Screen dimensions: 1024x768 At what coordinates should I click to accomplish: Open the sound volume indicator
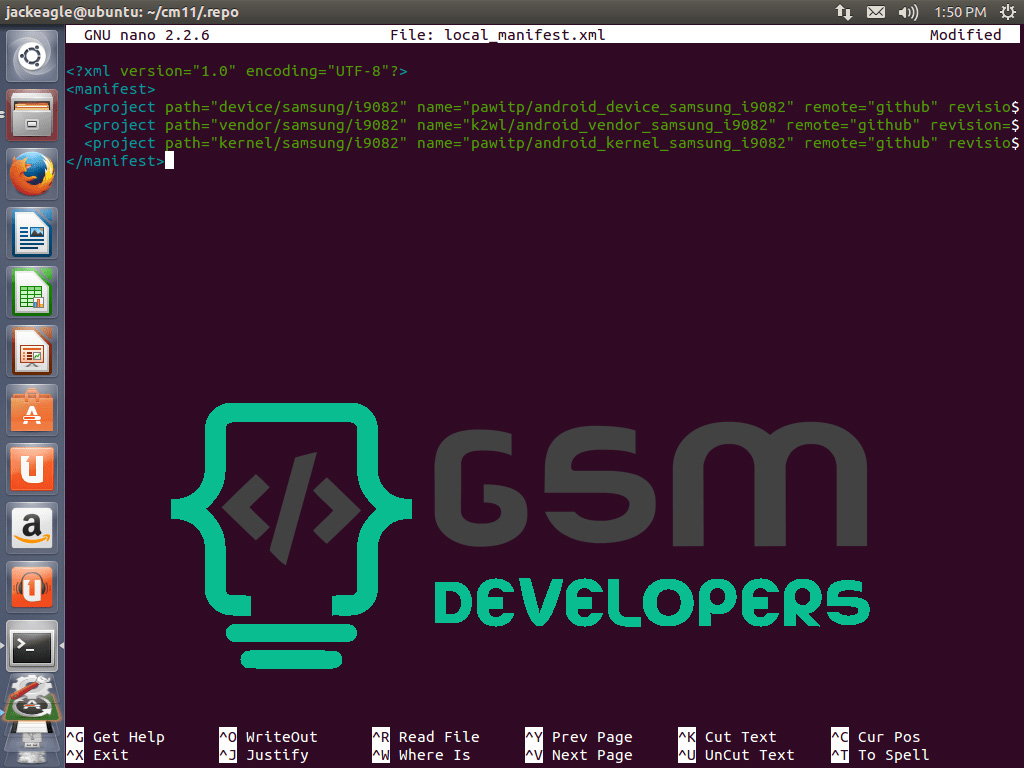point(908,12)
